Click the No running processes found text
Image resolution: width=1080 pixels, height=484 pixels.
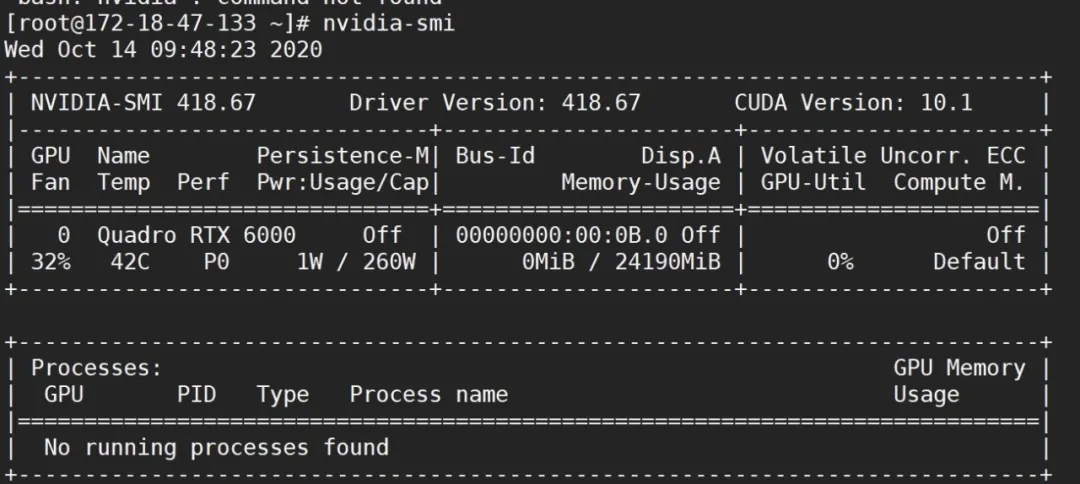point(216,448)
